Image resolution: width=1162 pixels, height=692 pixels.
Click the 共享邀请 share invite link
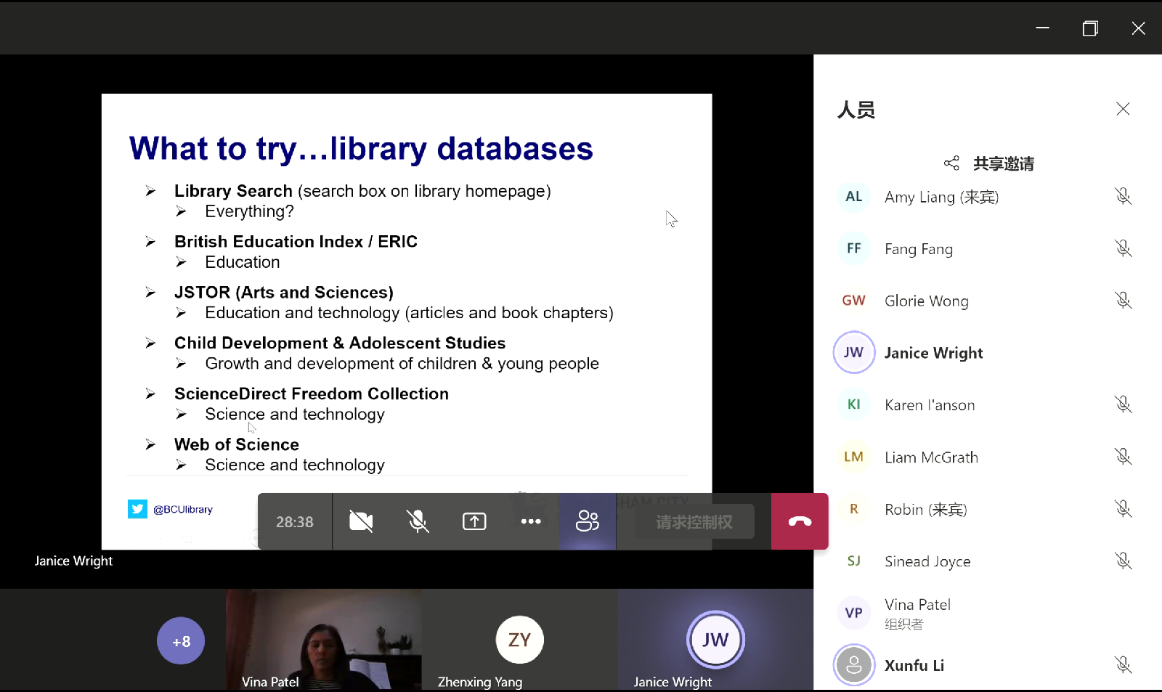[x=1003, y=164]
